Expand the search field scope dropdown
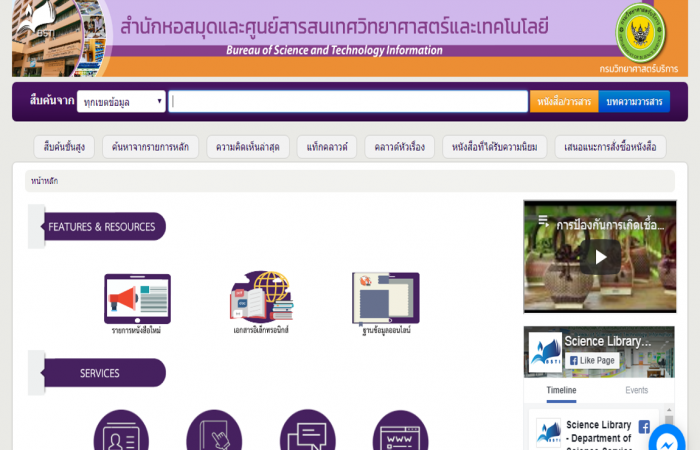The image size is (700, 450). pos(121,102)
